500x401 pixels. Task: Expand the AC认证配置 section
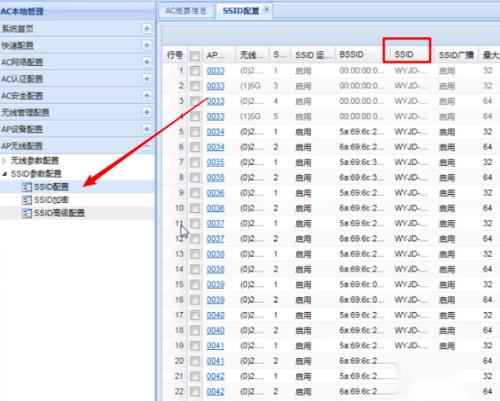(146, 79)
